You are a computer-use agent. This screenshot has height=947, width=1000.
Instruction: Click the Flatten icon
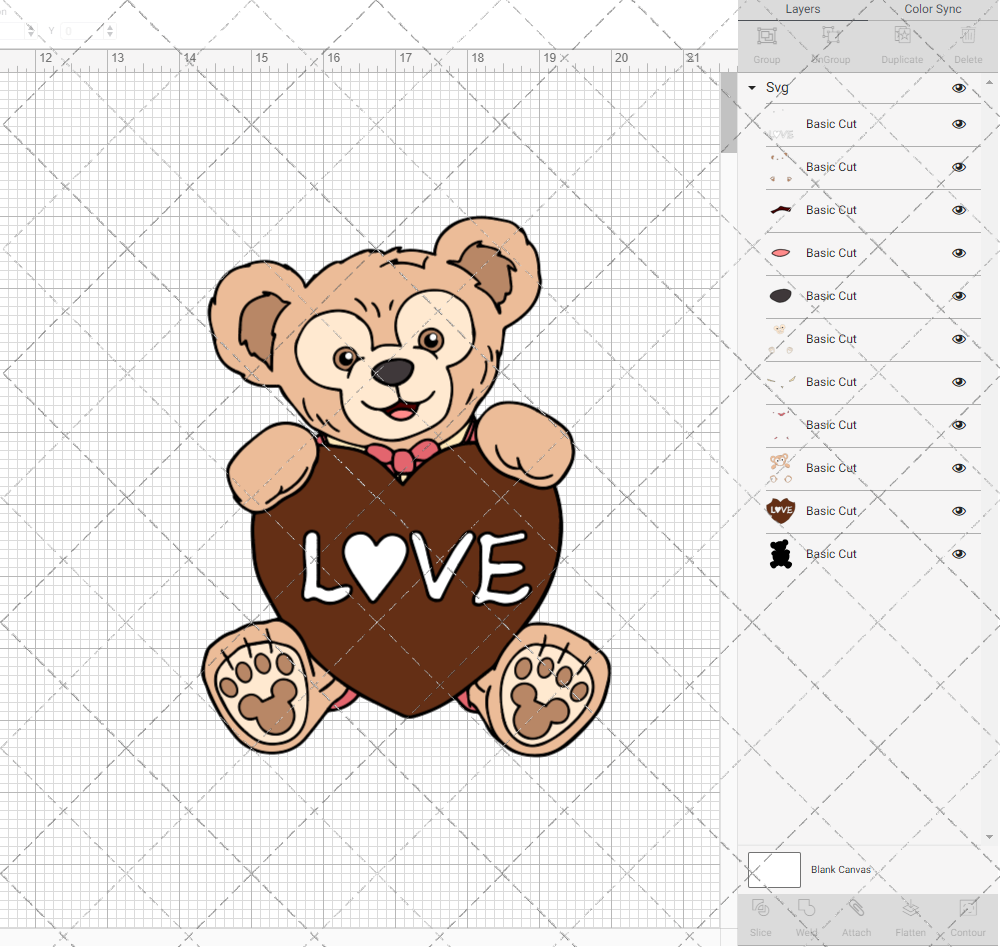(910, 908)
